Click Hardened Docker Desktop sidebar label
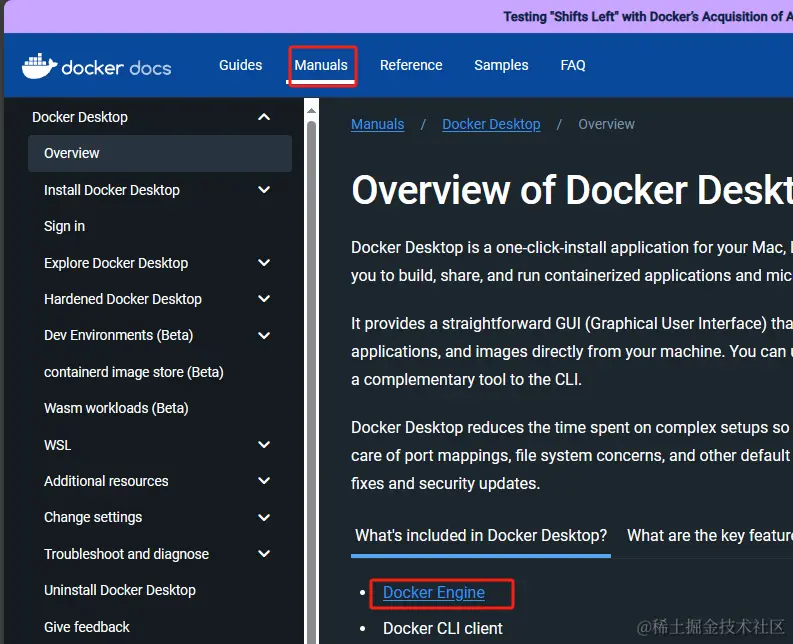Screen dimensions: 793x644 coord(123,299)
